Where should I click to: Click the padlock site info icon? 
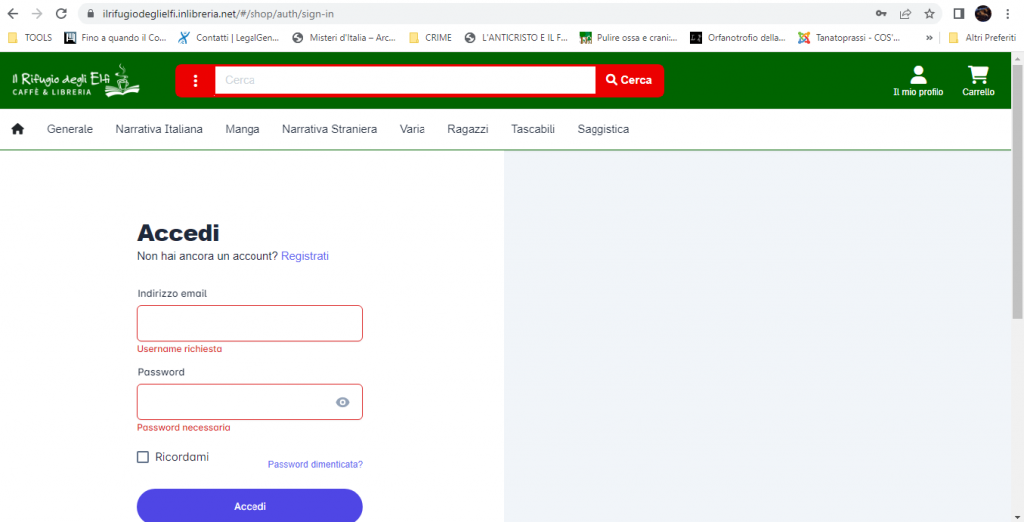tap(91, 14)
